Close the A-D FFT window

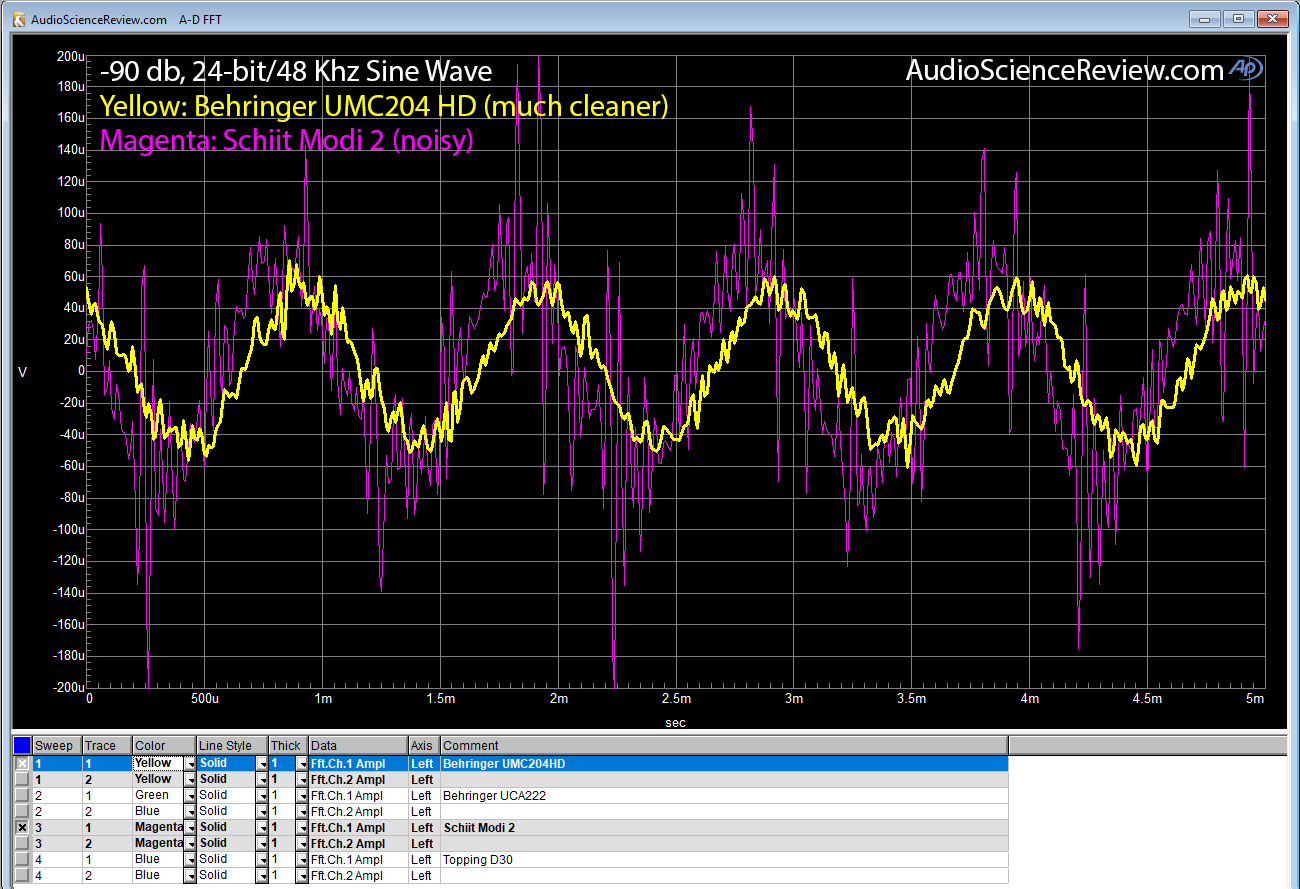pyautogui.click(x=1272, y=18)
